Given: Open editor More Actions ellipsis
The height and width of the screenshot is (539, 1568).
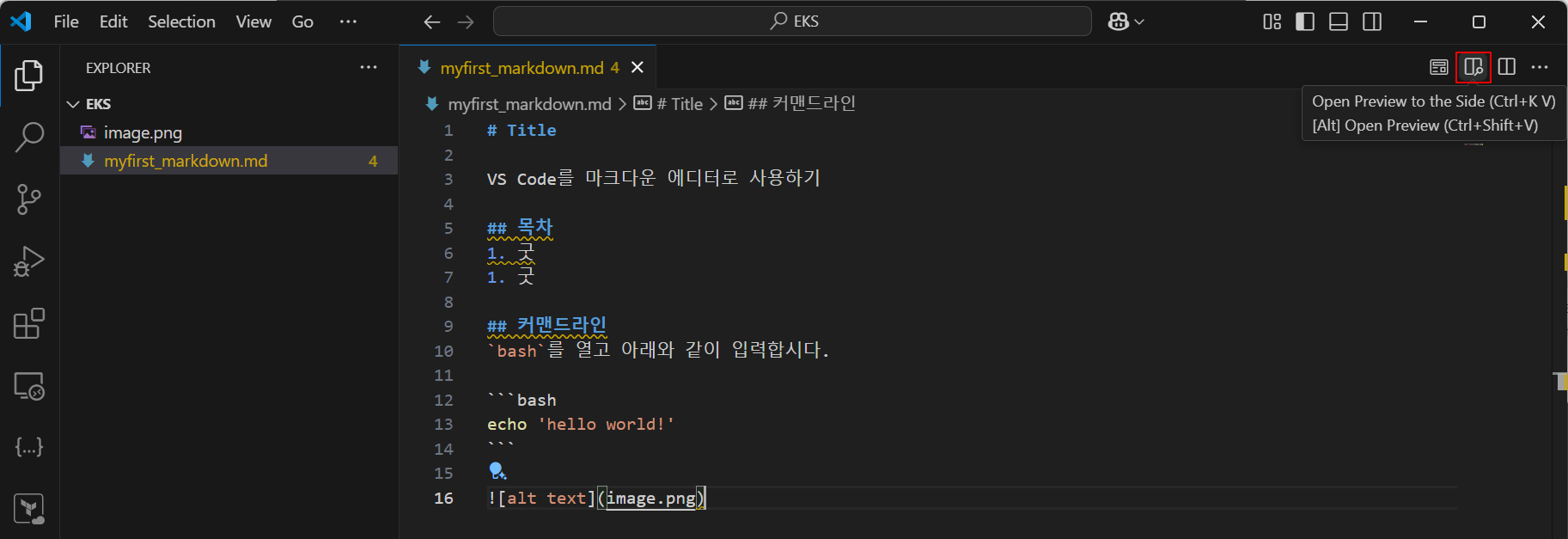Looking at the screenshot, I should 1540,67.
